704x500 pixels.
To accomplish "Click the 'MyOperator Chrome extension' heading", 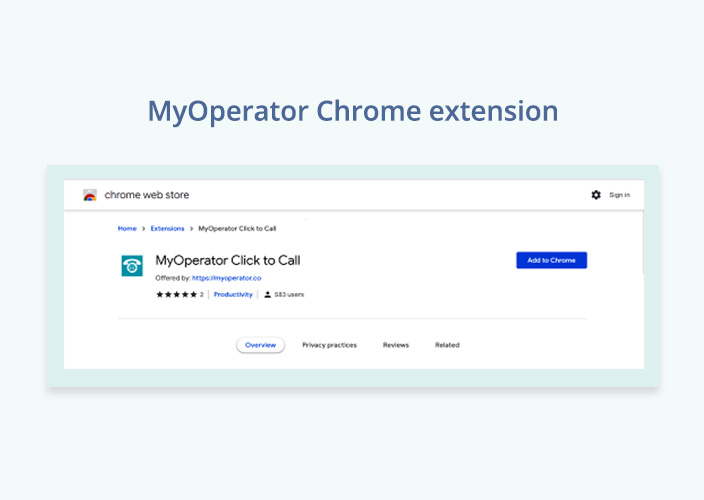I will (353, 111).
